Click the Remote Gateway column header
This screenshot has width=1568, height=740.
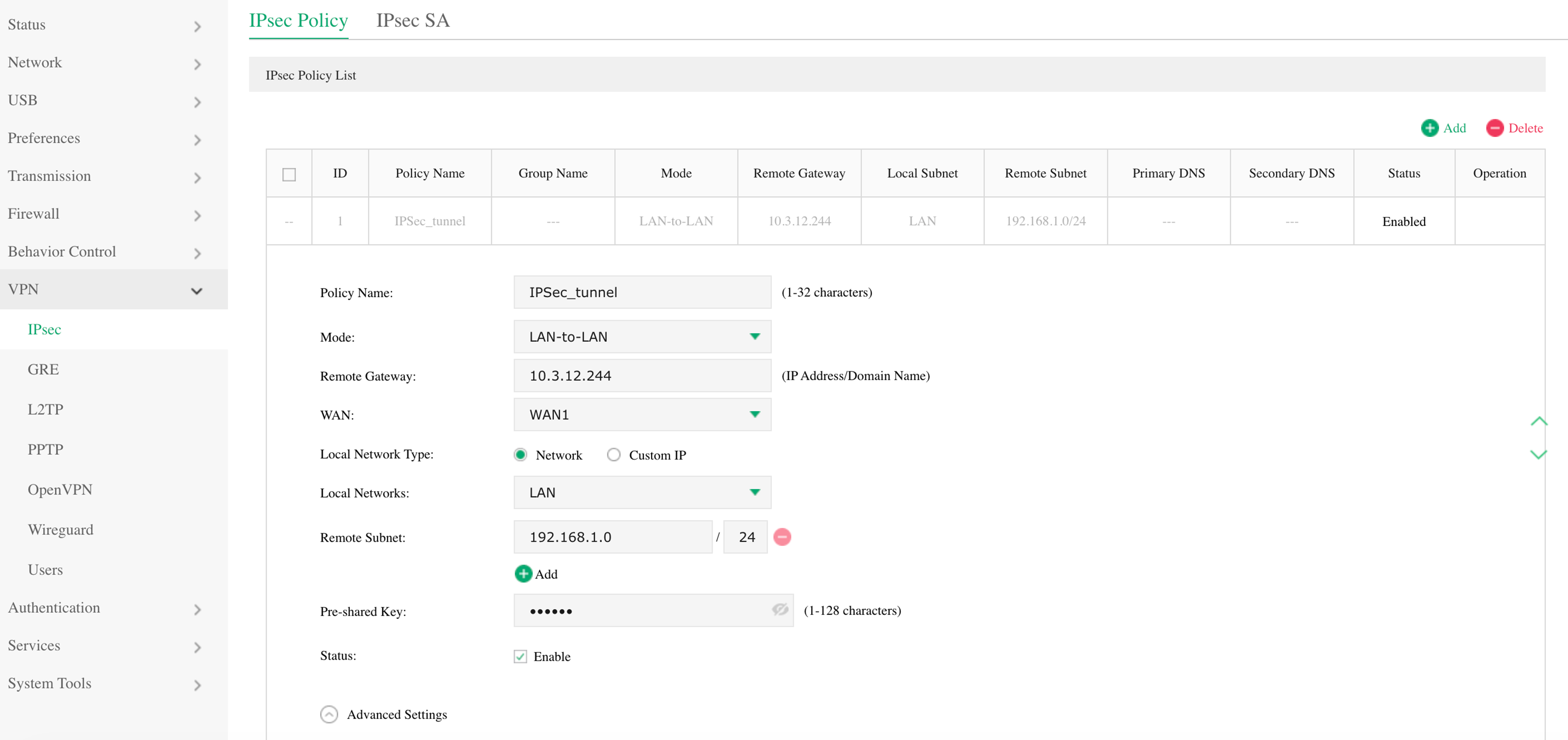coord(799,173)
